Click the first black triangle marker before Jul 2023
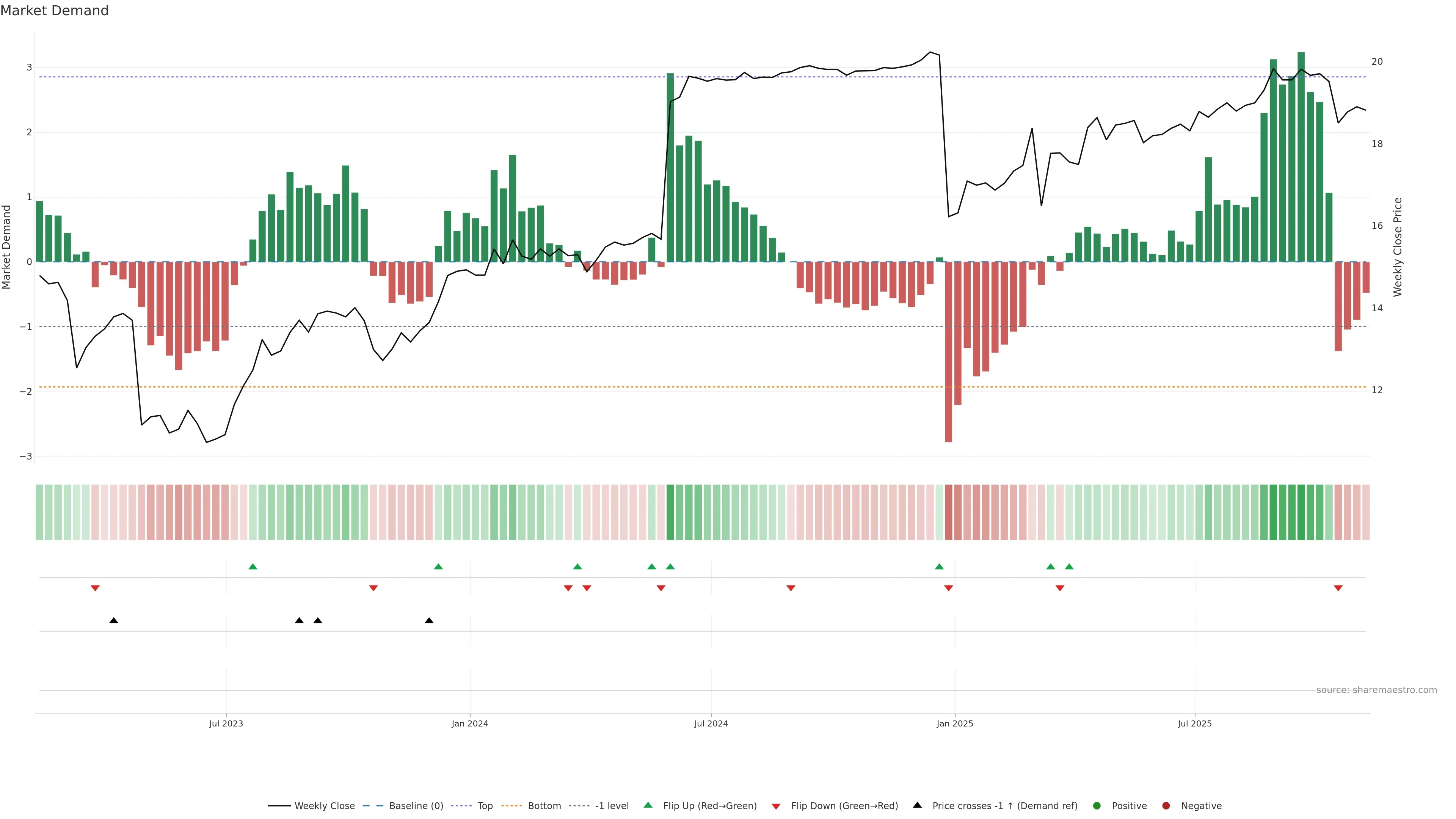Viewport: 1456px width, 819px height. [x=114, y=621]
